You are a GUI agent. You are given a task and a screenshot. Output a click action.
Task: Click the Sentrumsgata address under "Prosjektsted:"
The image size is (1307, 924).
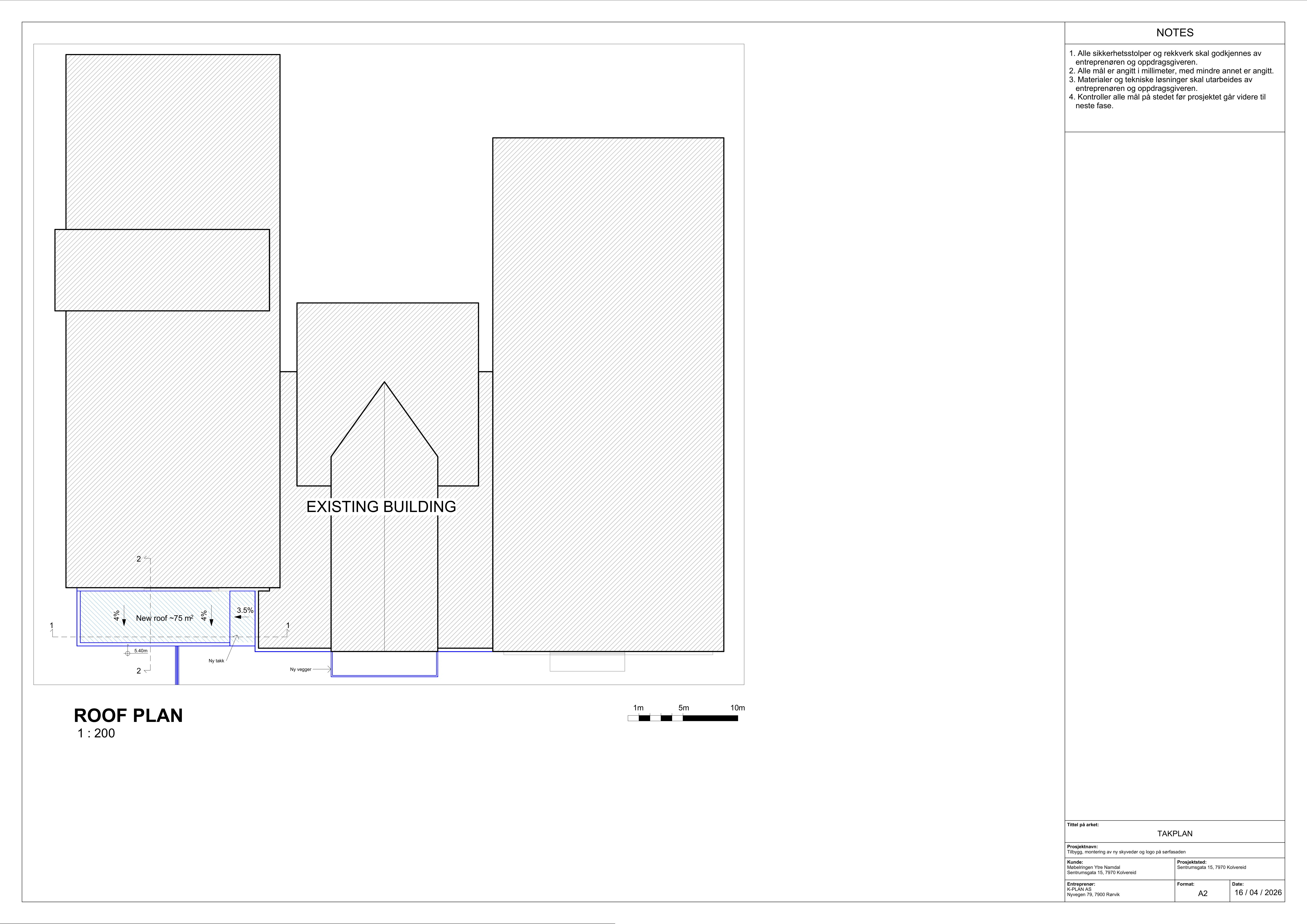(x=1211, y=868)
